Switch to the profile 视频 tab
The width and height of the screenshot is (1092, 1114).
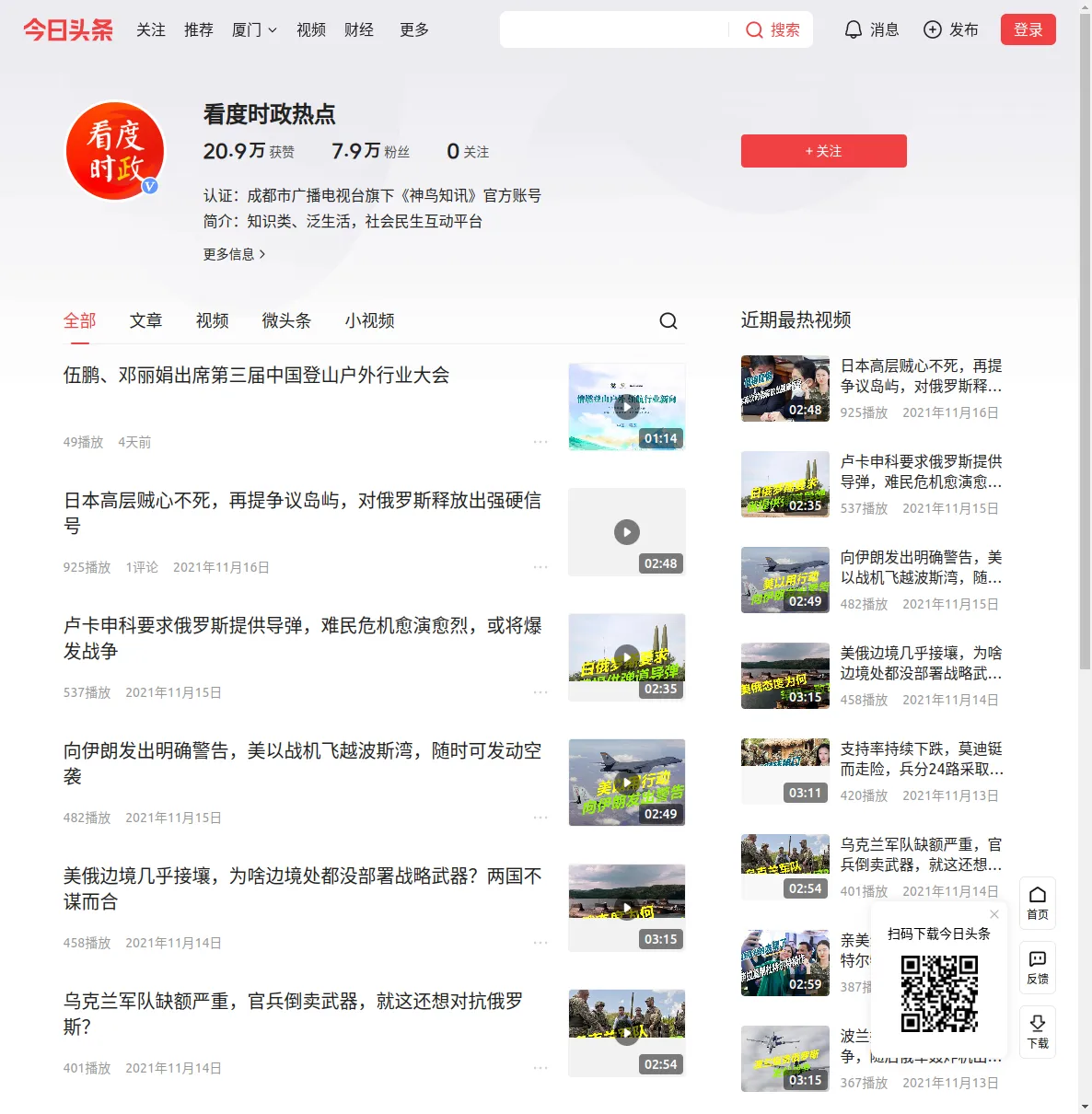point(212,320)
